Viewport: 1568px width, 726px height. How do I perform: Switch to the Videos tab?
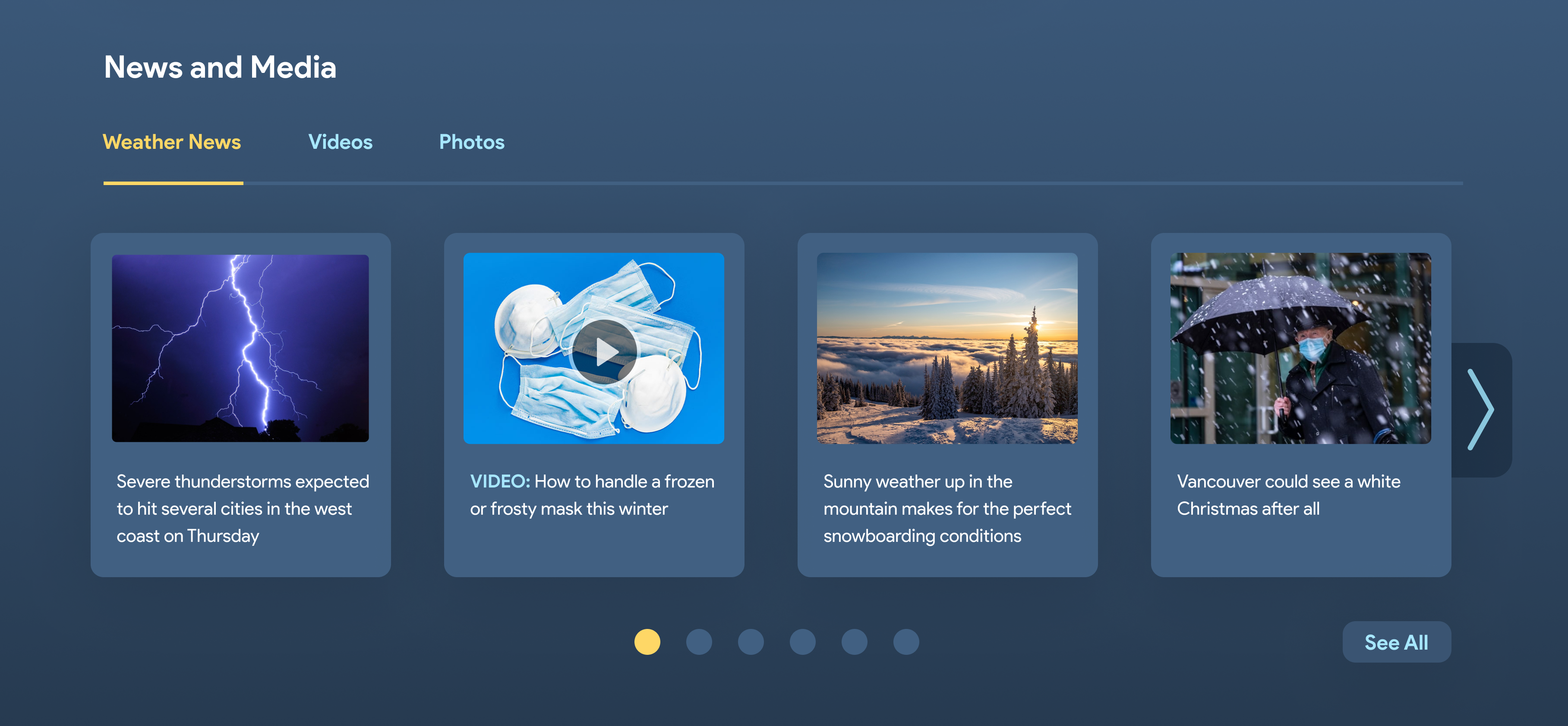[340, 142]
